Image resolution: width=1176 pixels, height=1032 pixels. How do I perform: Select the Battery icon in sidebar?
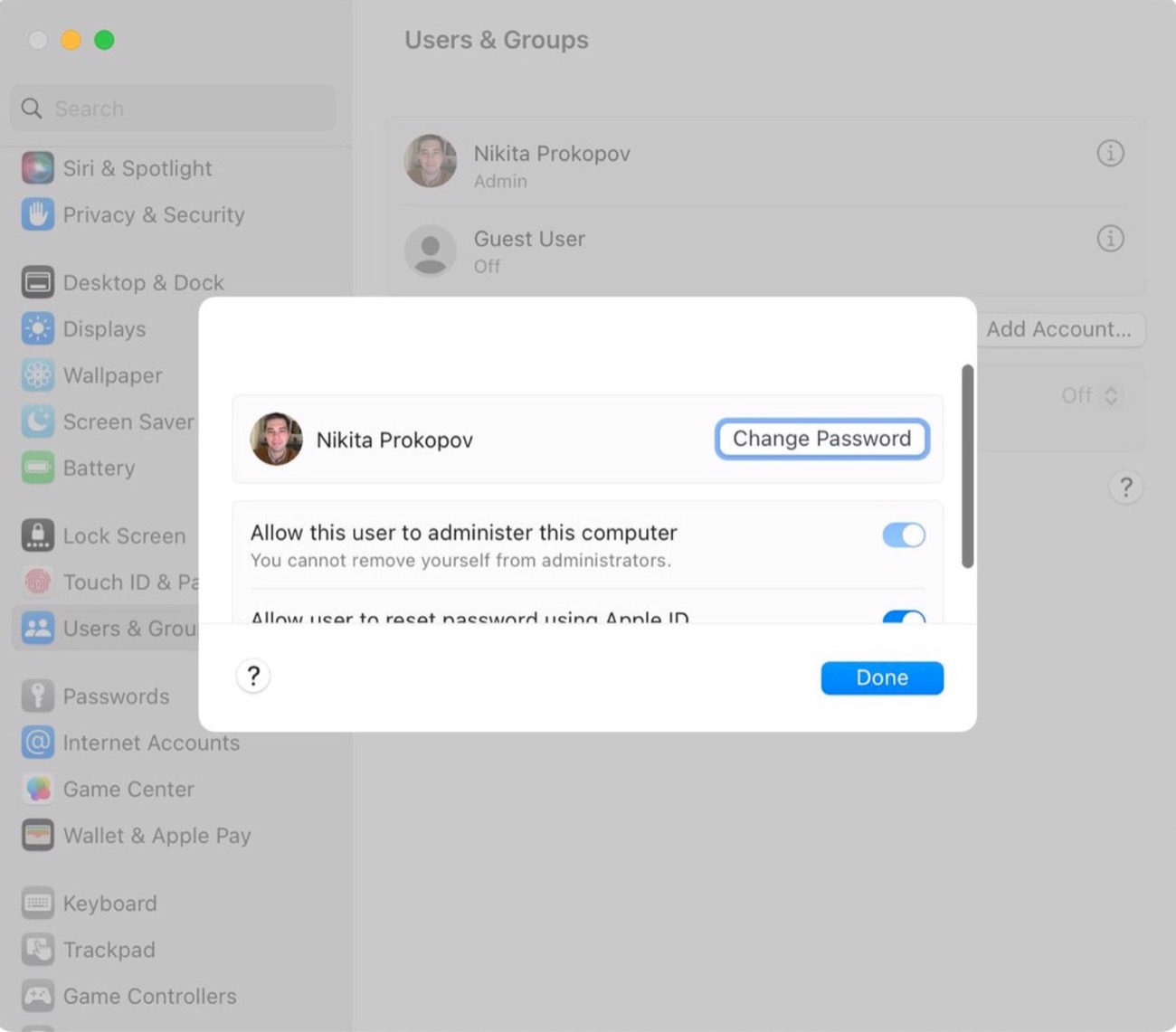37,468
